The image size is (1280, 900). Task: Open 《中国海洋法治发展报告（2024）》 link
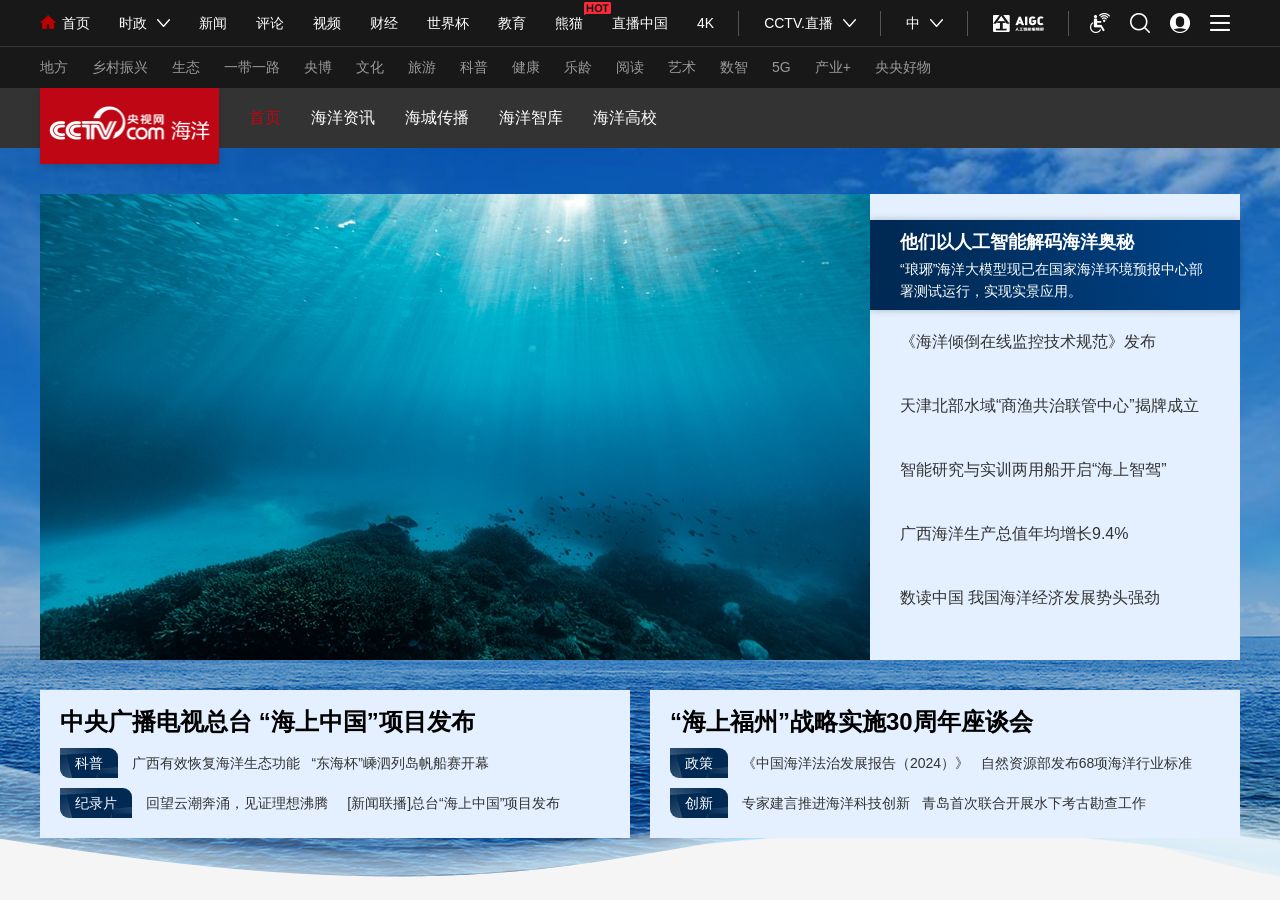click(855, 763)
